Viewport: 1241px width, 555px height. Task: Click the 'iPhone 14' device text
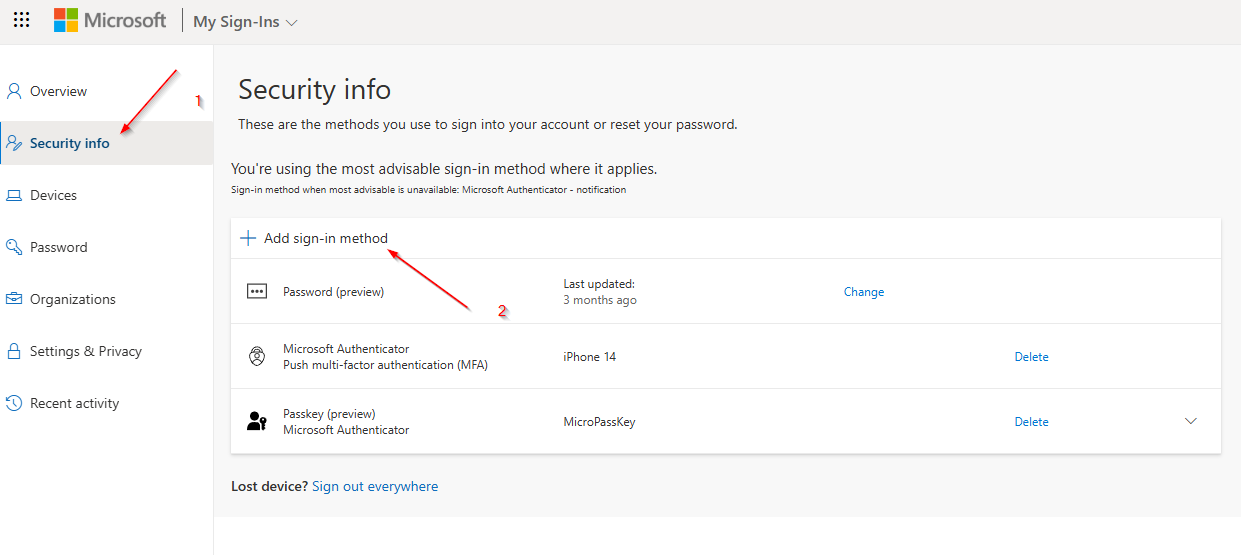(x=590, y=357)
